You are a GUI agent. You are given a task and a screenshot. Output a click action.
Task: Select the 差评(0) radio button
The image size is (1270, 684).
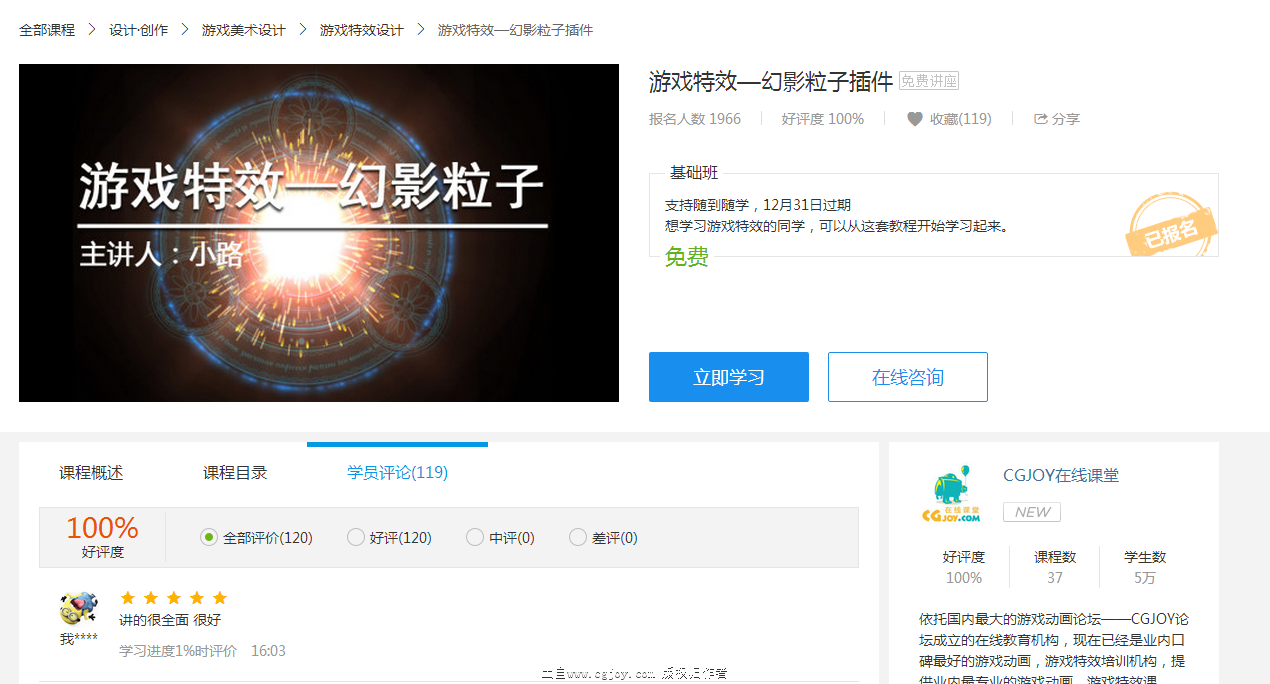pyautogui.click(x=578, y=537)
